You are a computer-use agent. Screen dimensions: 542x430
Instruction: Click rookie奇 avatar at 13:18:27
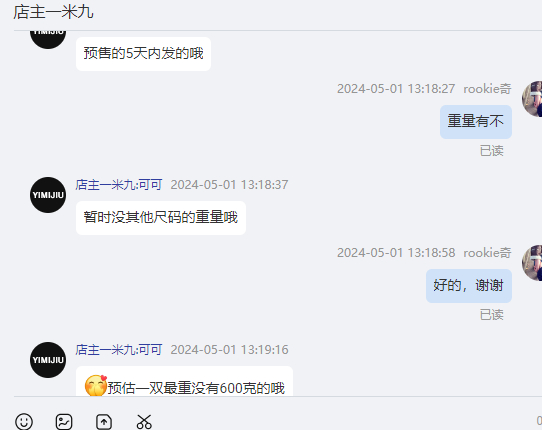(x=532, y=99)
